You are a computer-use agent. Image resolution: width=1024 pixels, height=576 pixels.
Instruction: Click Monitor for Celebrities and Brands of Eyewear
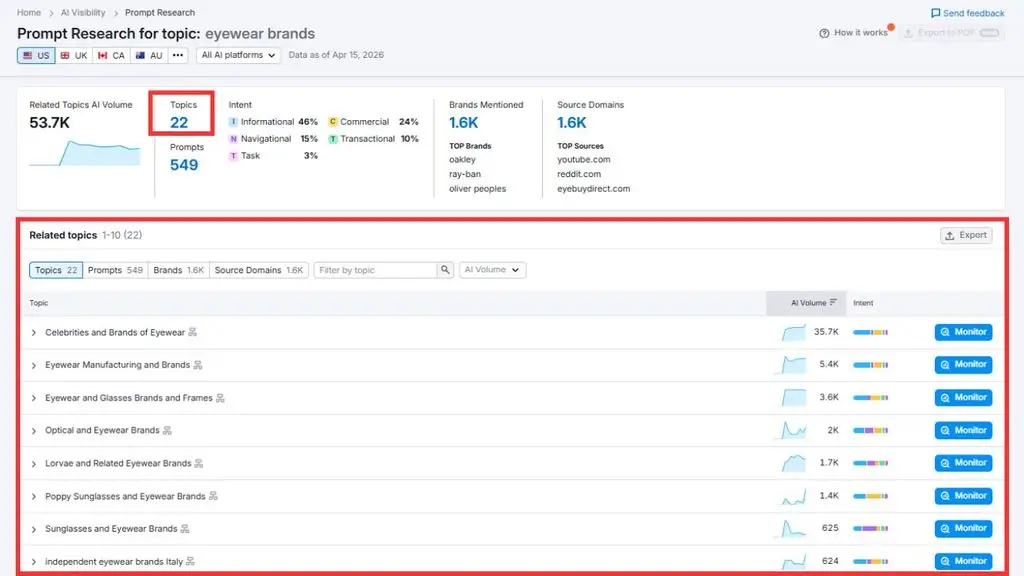coord(963,332)
